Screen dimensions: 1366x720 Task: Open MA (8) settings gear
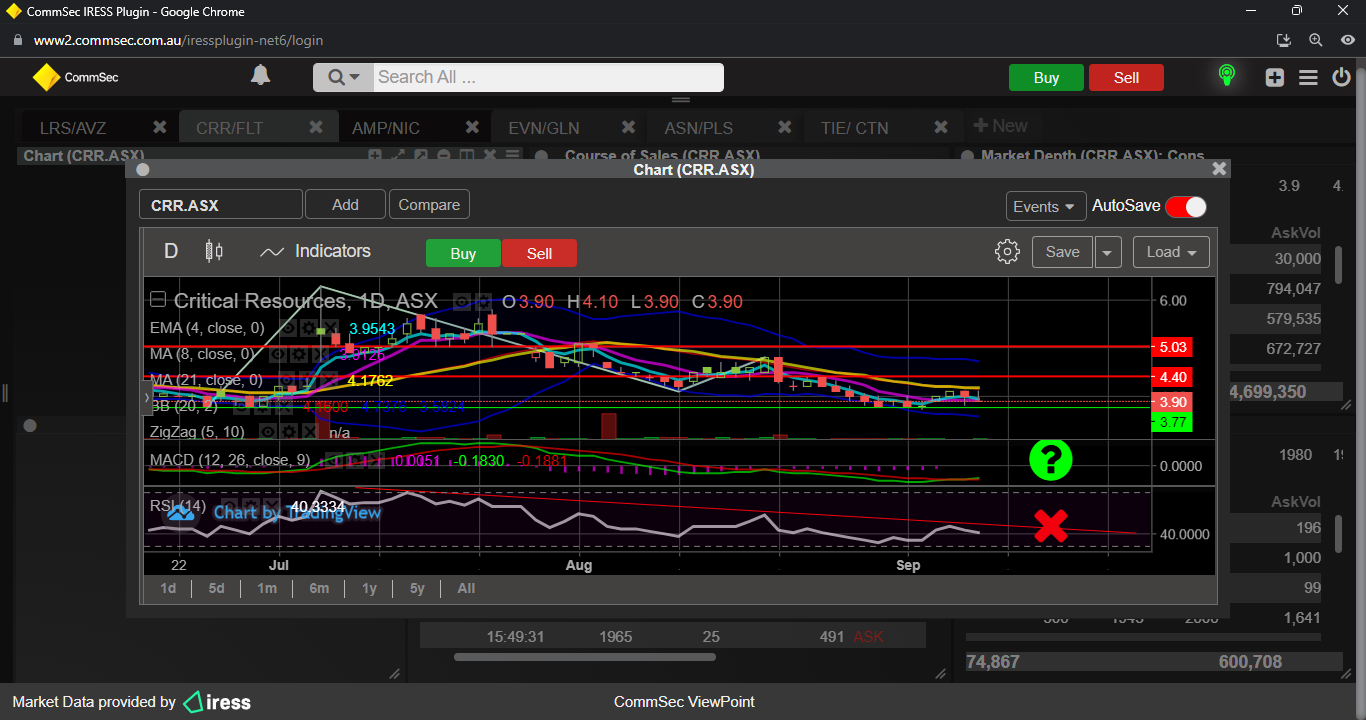coord(299,354)
